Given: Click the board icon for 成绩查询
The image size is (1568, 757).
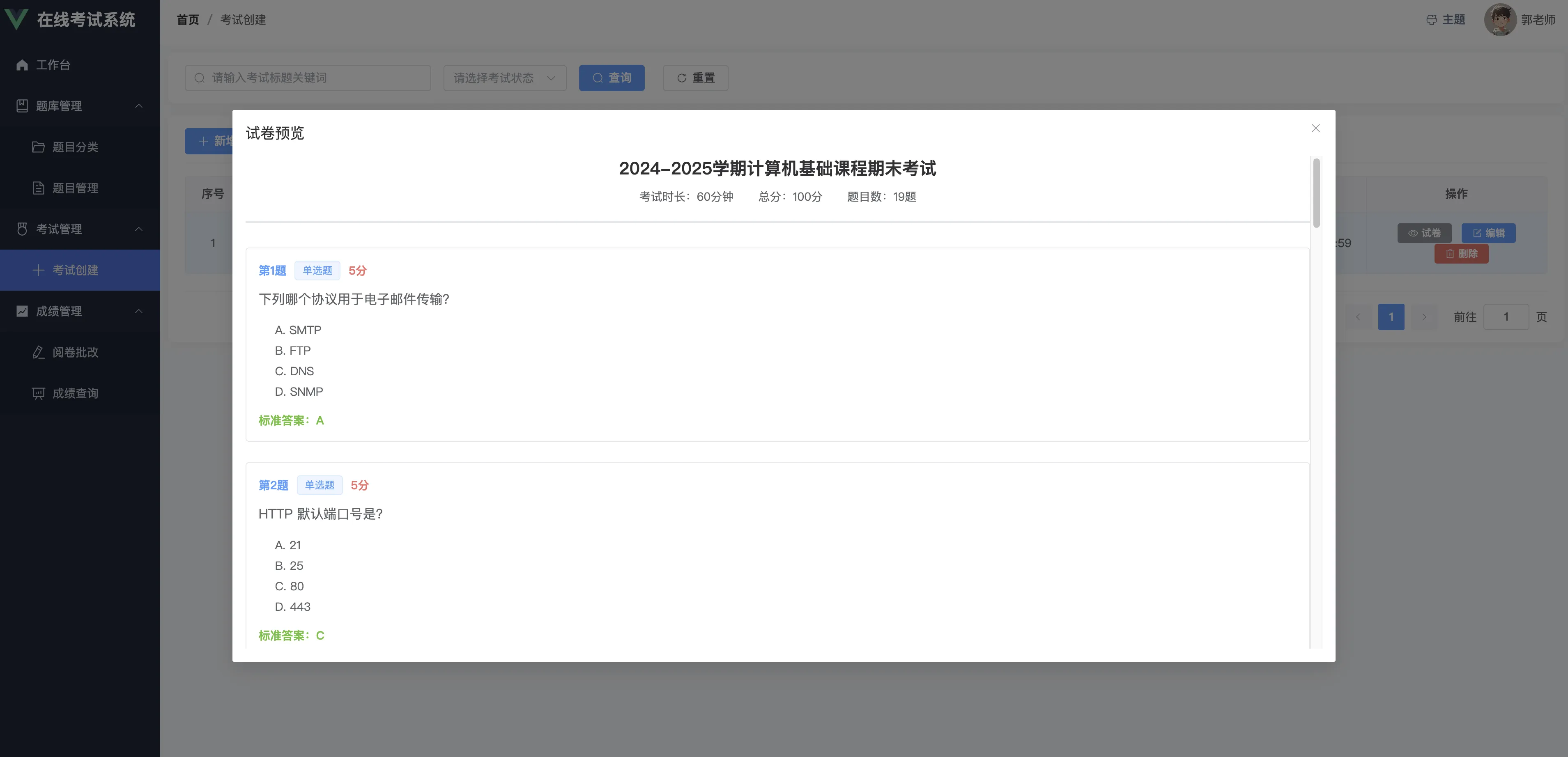Looking at the screenshot, I should tap(38, 393).
